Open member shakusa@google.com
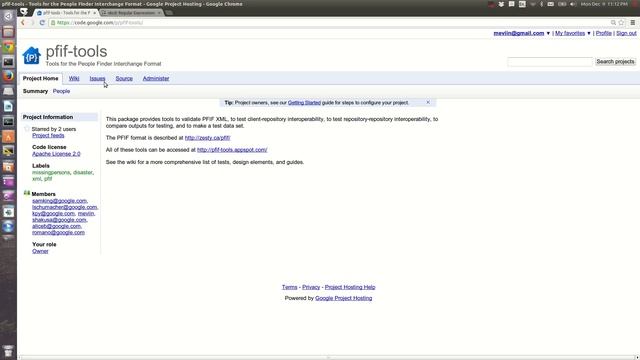This screenshot has width=640, height=360. 59,220
